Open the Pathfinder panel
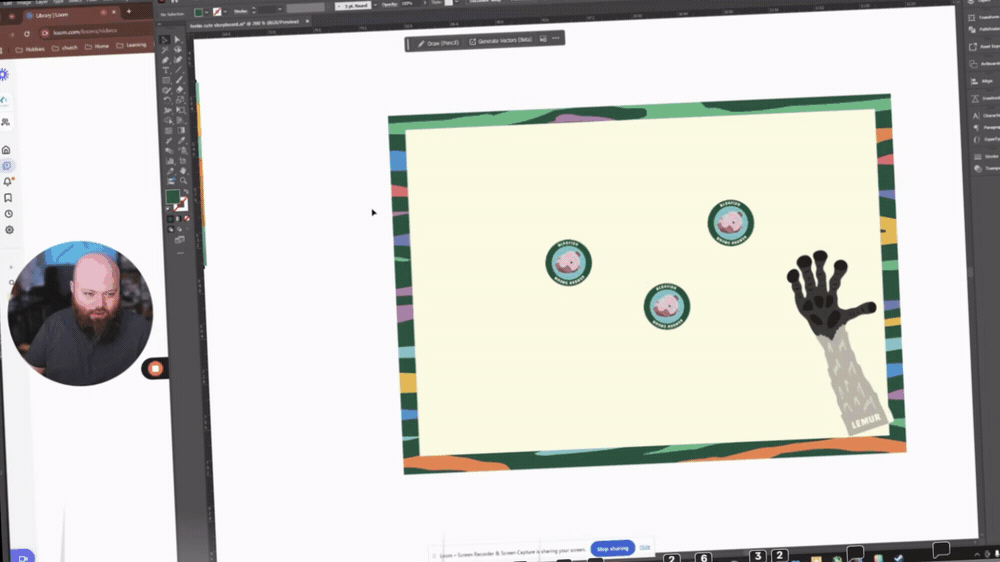The height and width of the screenshot is (562, 1000). click(x=983, y=29)
